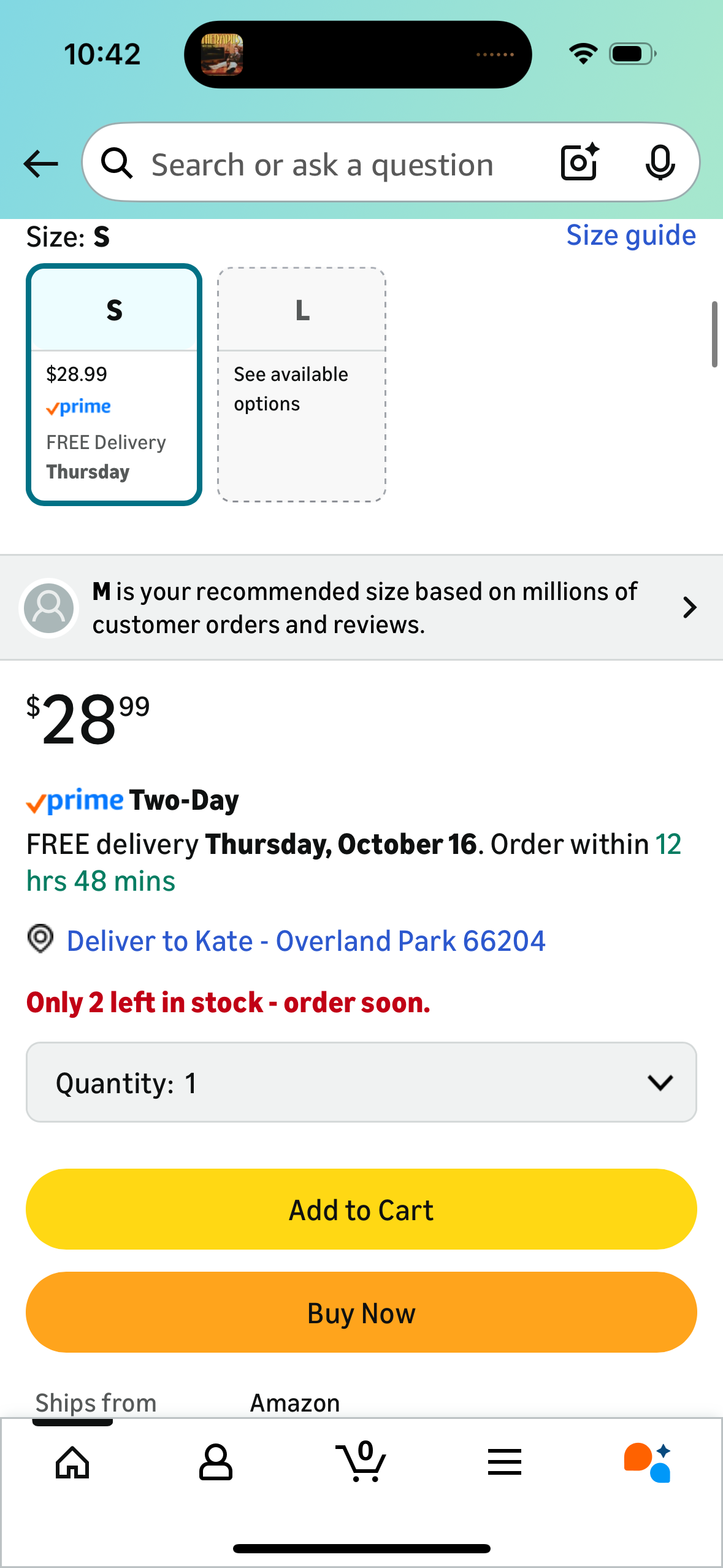The height and width of the screenshot is (1568, 723).
Task: Open the account profile tab
Action: (x=216, y=1462)
